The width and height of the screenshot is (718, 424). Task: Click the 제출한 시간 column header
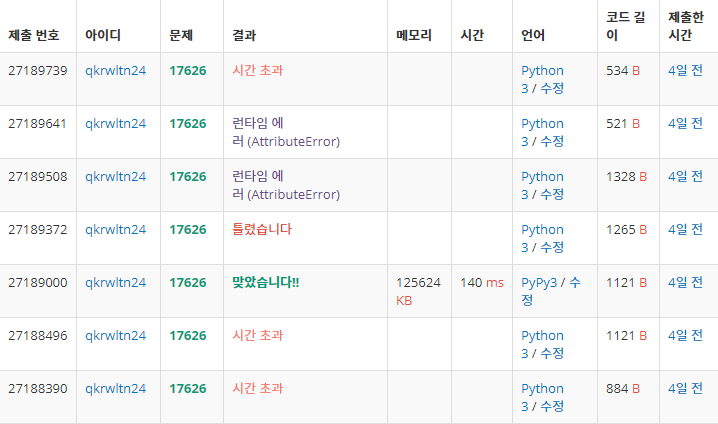pyautogui.click(x=685, y=26)
